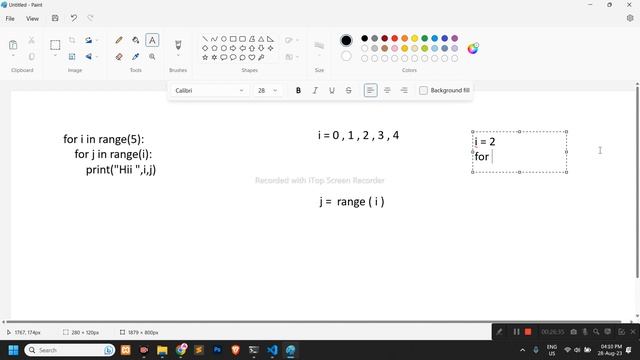Click the ENG US language indicator
Viewport: 640px width, 360px height.
[552, 350]
